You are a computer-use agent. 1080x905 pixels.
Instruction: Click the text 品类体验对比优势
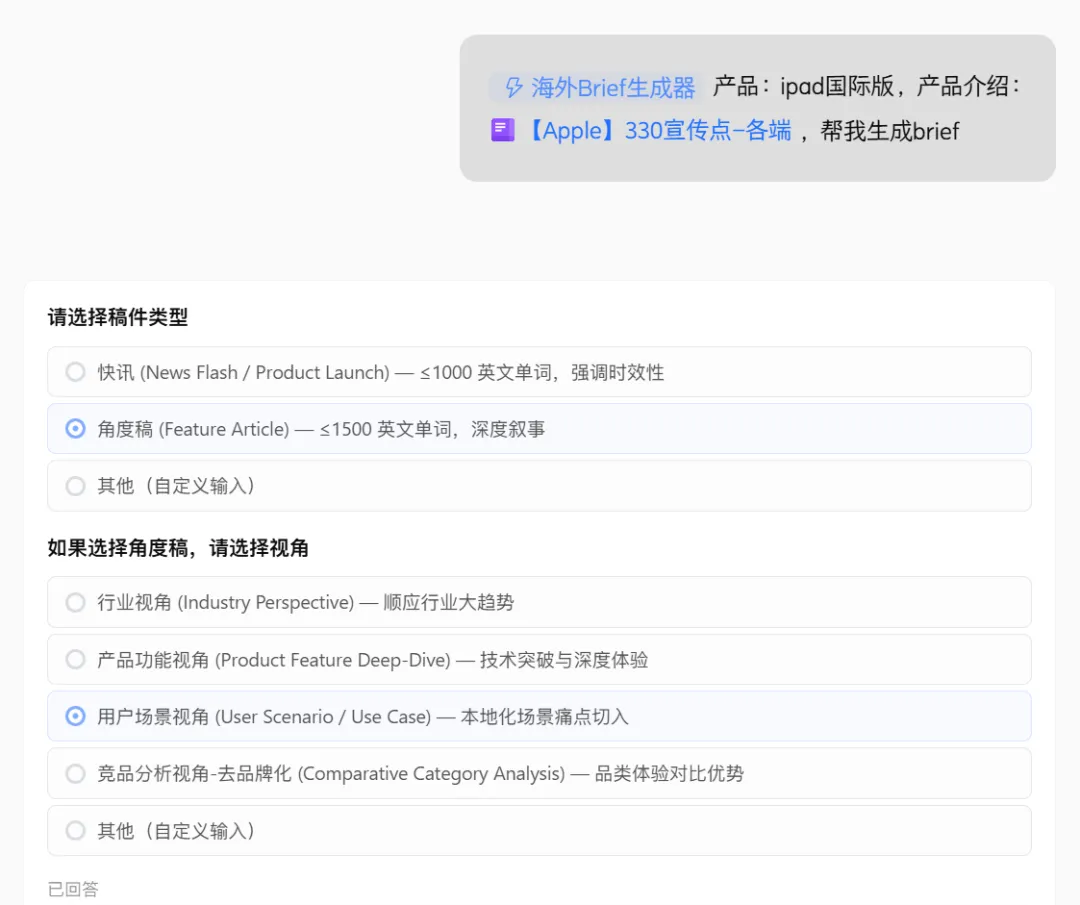click(669, 774)
